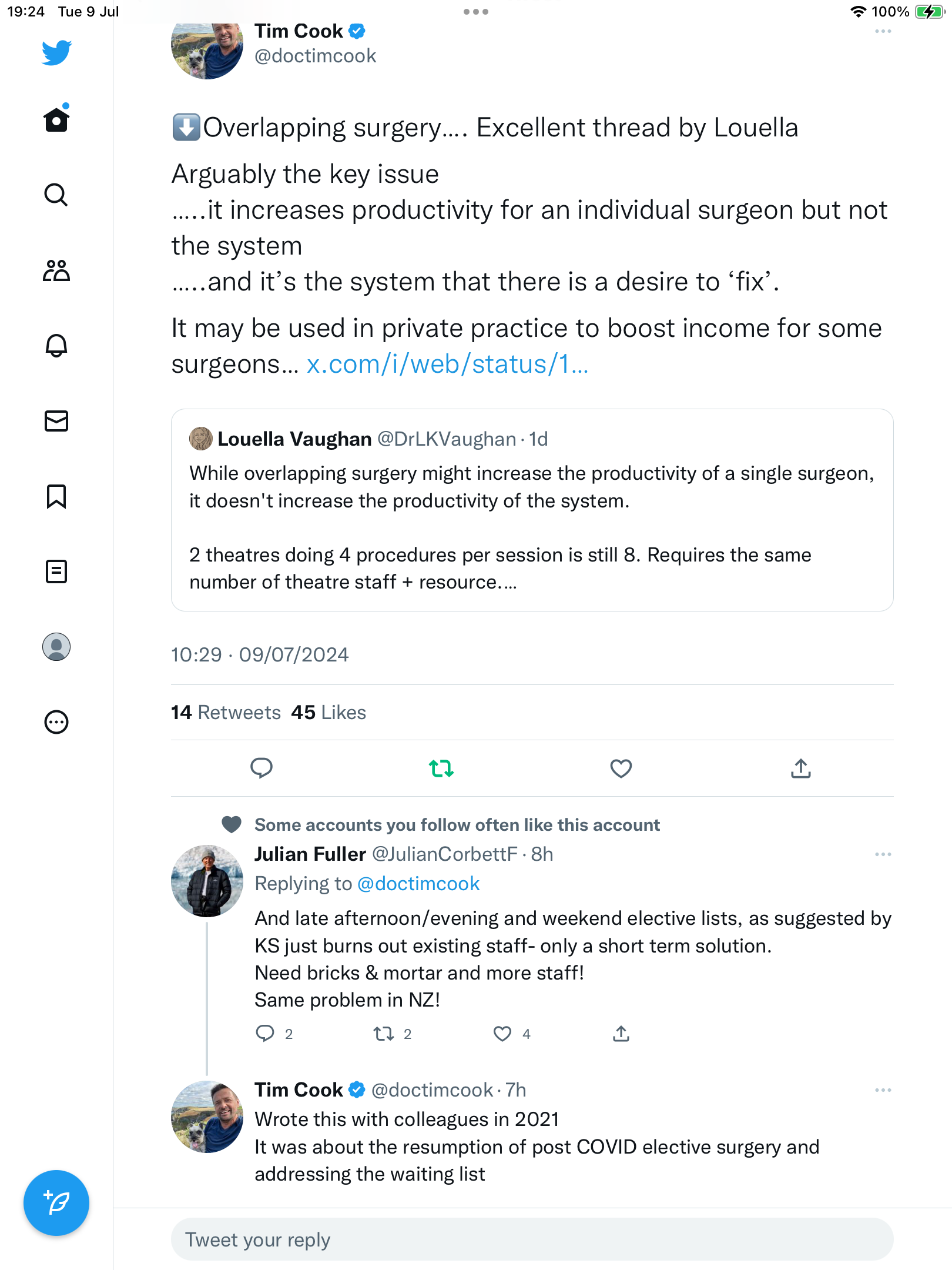Open the Bookmarks icon in sidebar

[x=56, y=496]
